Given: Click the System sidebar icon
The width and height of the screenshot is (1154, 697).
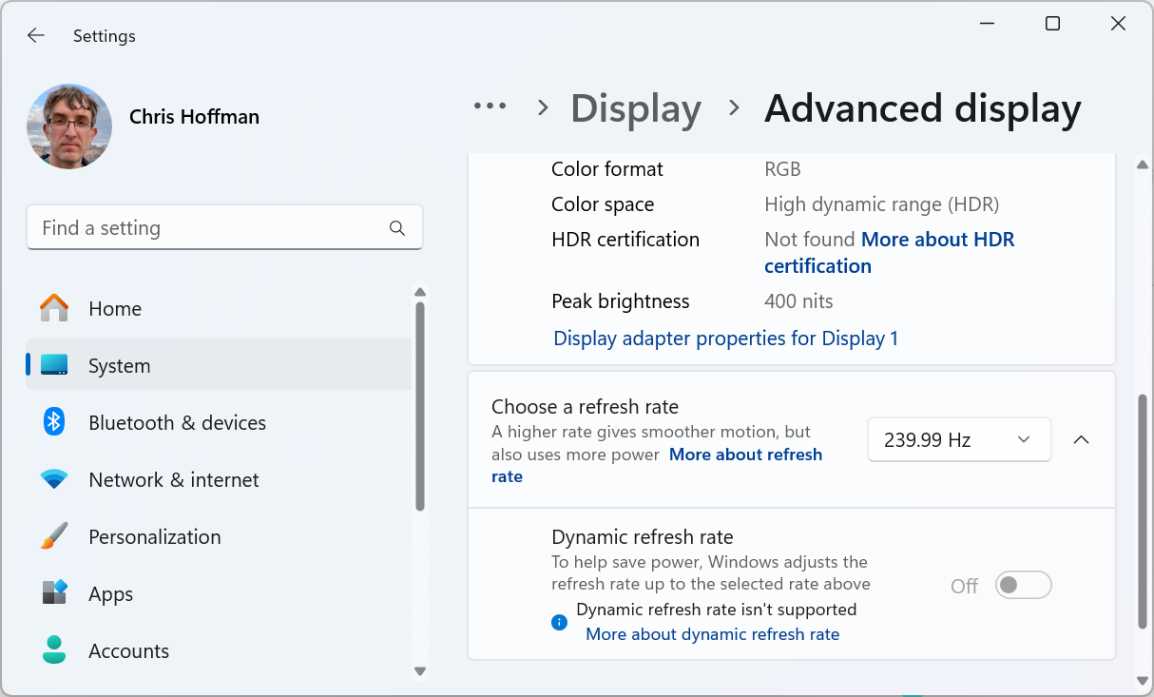Looking at the screenshot, I should coord(52,365).
